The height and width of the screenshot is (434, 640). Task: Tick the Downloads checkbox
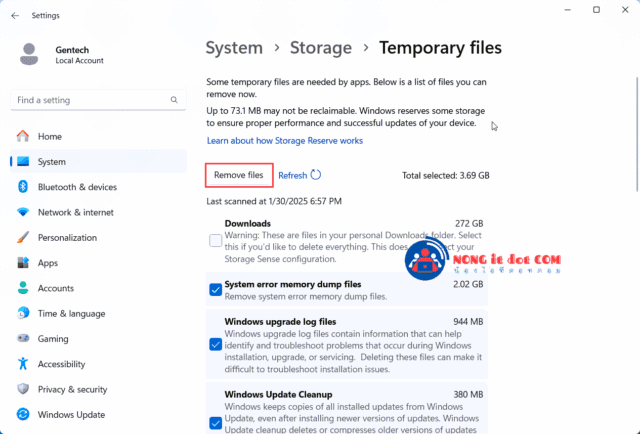coord(216,240)
